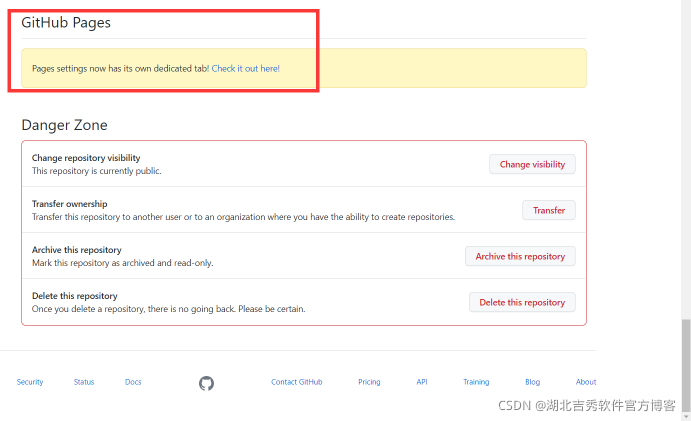Click the Change visibility button
The width and height of the screenshot is (691, 421).
[x=532, y=164]
